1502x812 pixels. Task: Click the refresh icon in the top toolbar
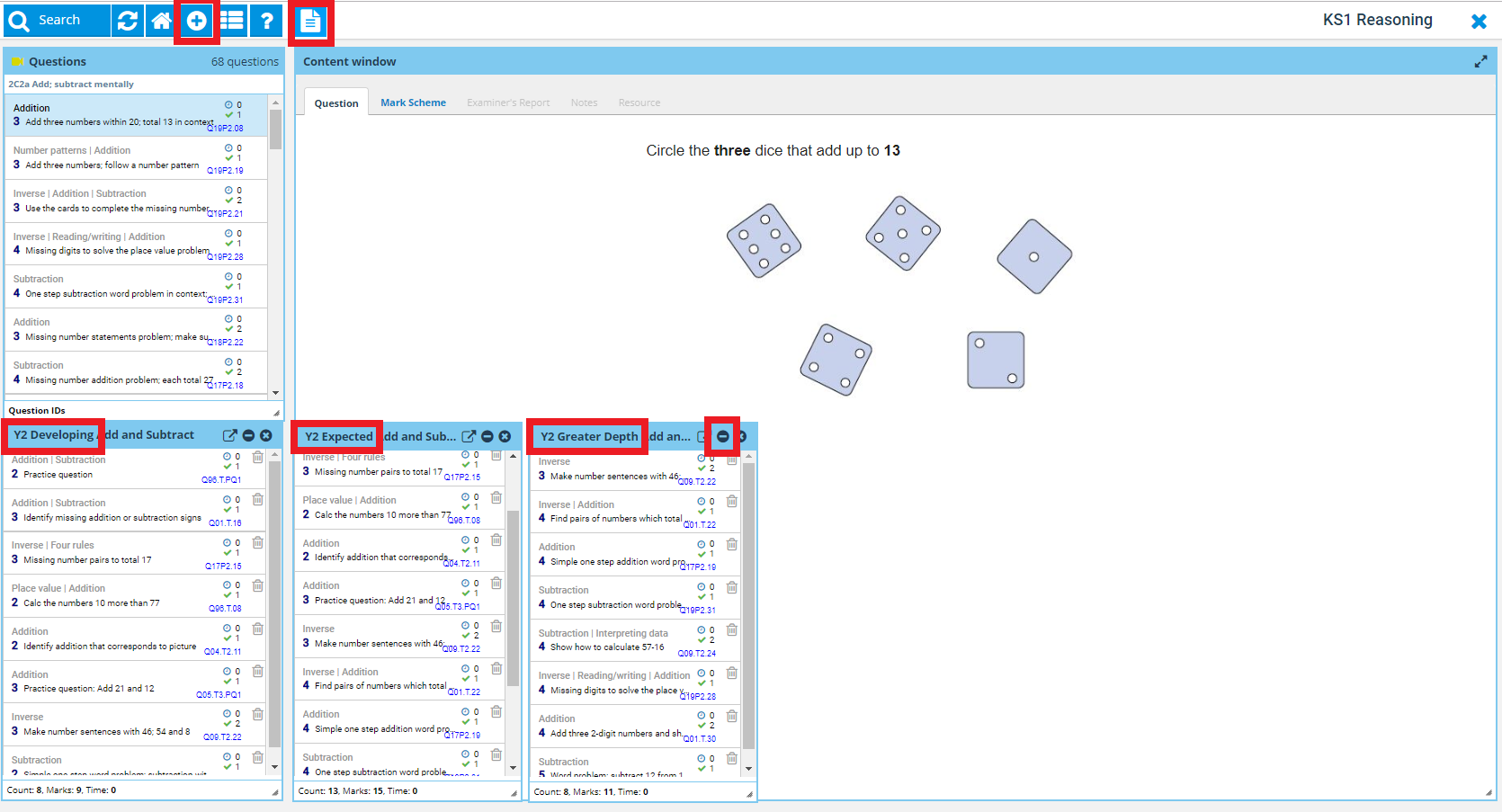click(128, 21)
